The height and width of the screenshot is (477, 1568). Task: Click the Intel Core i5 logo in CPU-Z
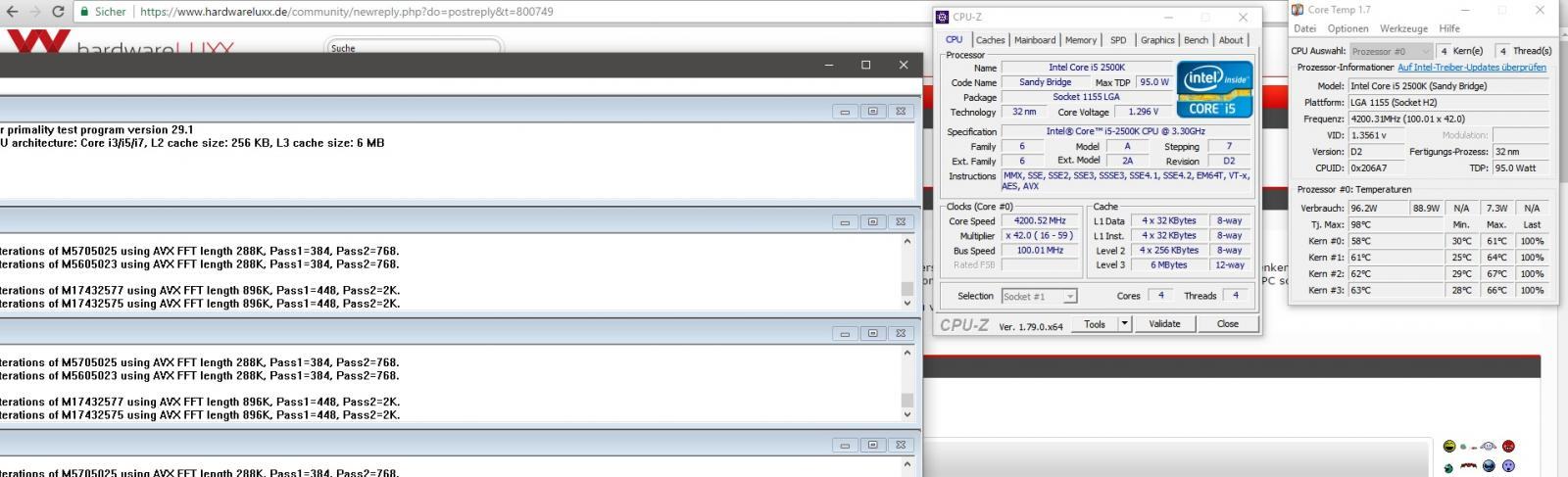pos(1214,89)
